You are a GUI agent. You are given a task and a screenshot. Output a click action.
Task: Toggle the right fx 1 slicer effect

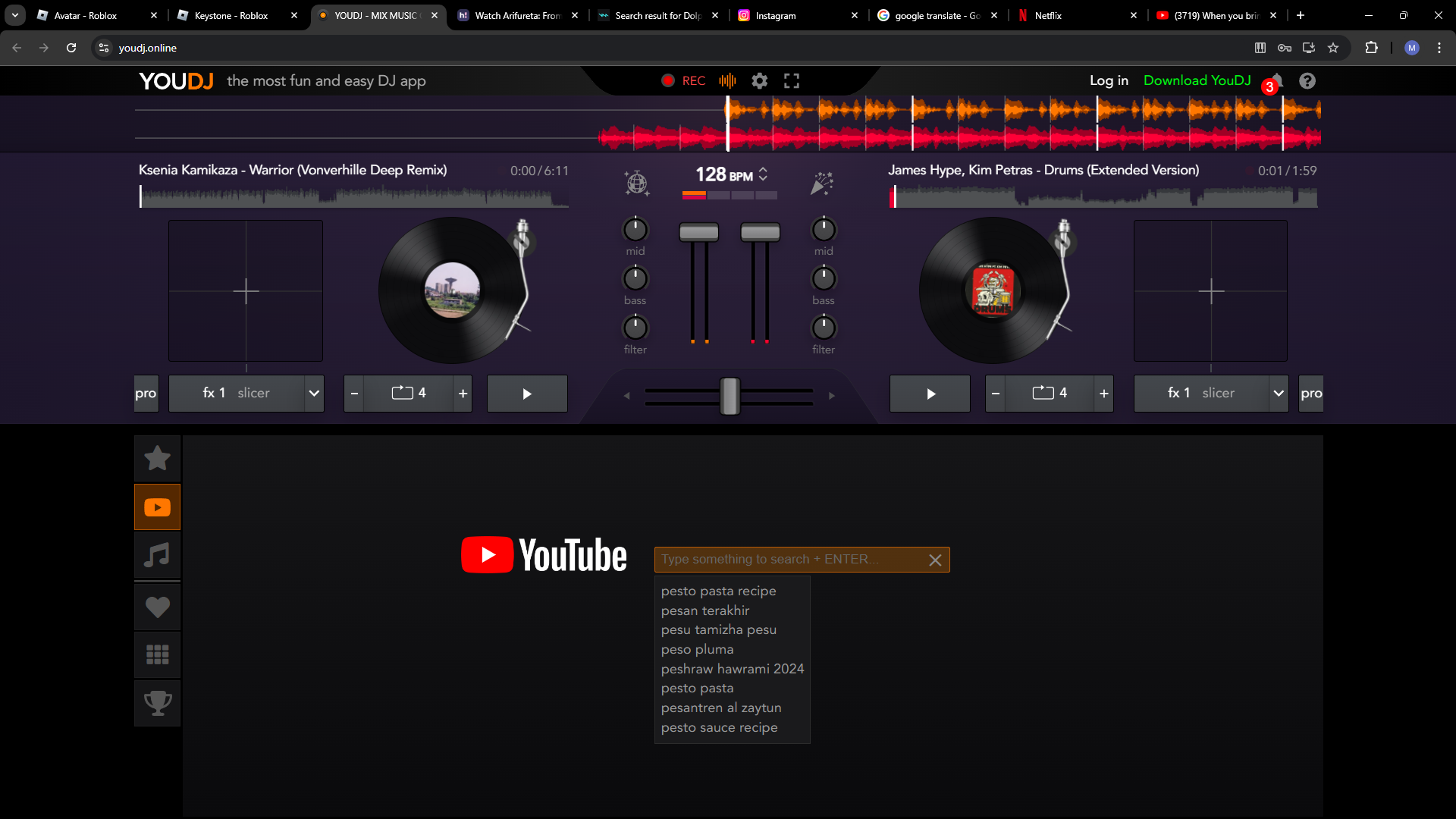pos(1201,394)
